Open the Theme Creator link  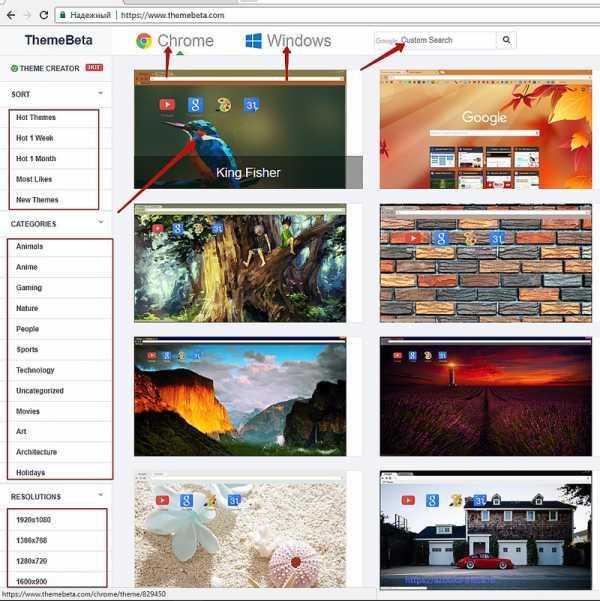(49, 68)
